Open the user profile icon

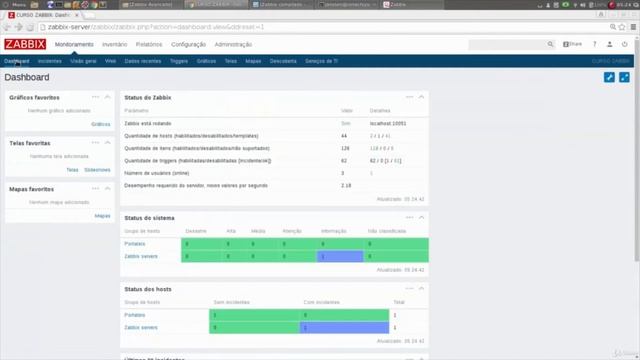[x=609, y=44]
